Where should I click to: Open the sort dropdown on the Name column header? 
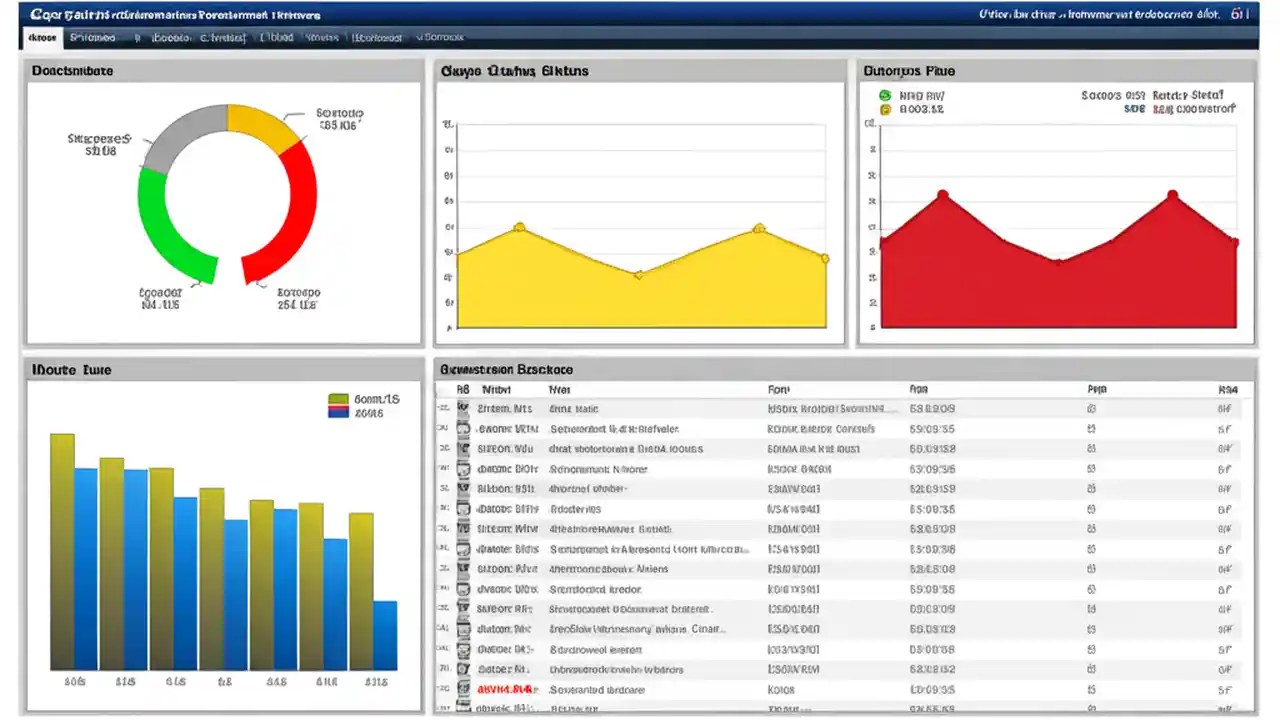(558, 389)
